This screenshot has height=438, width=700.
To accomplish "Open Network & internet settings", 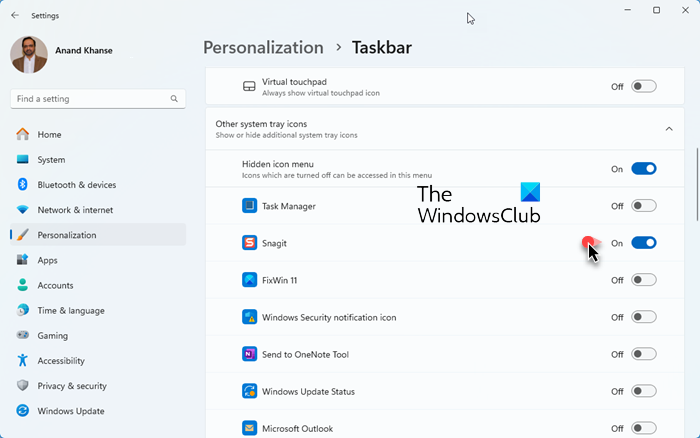I will [x=98, y=209].
